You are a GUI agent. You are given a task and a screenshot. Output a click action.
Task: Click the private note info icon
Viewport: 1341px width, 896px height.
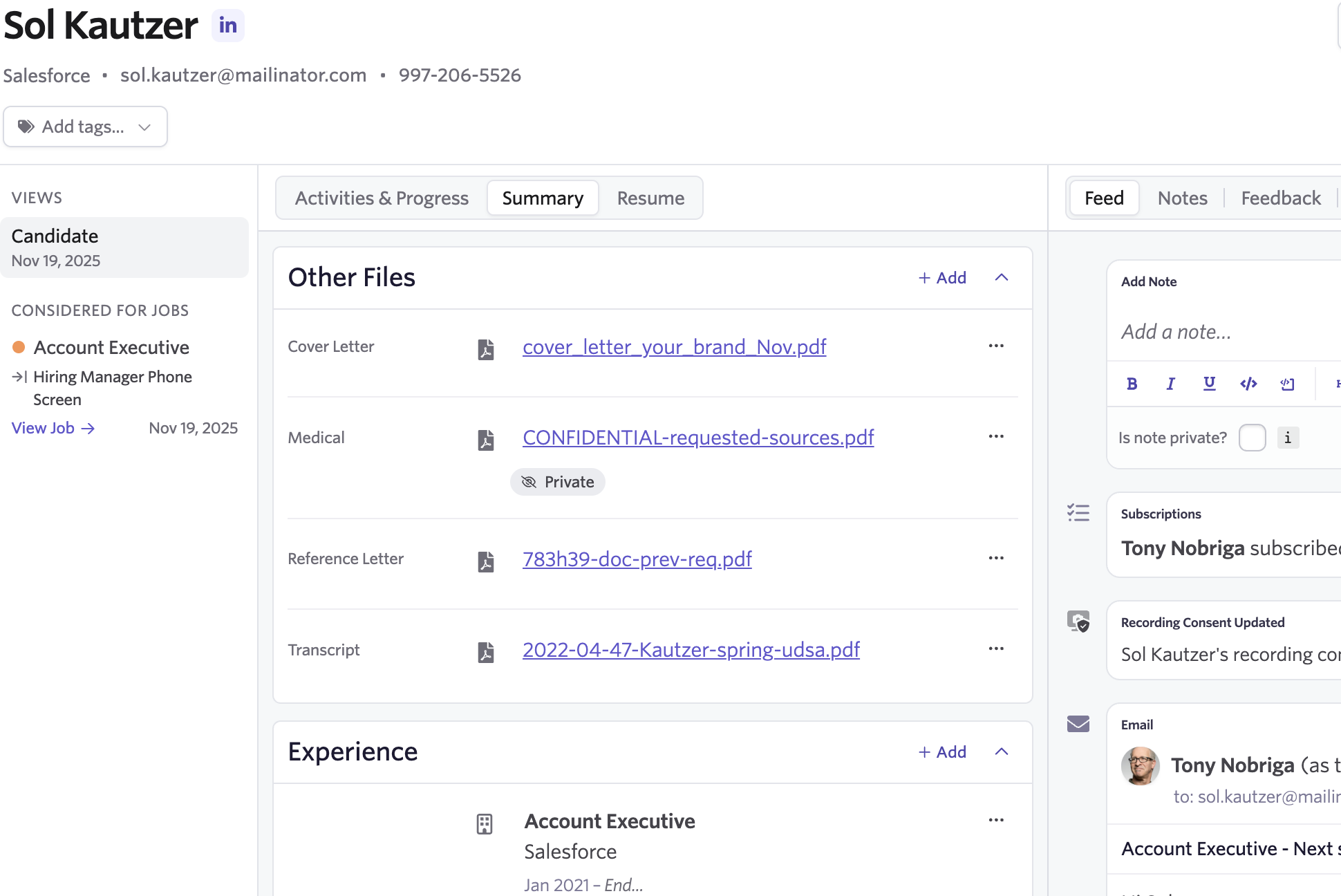point(1287,438)
